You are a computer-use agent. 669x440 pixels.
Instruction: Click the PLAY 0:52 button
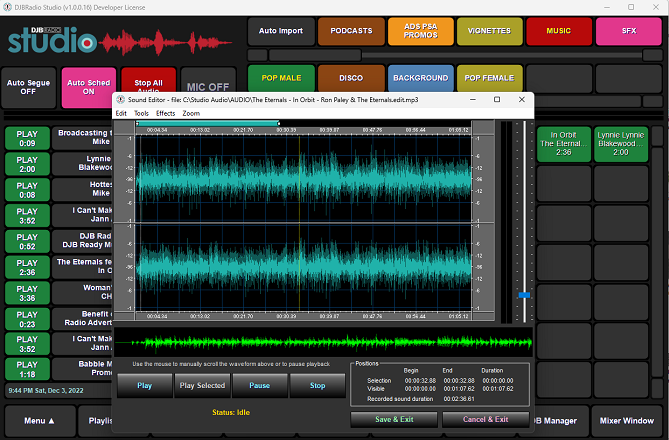pyautogui.click(x=27, y=242)
